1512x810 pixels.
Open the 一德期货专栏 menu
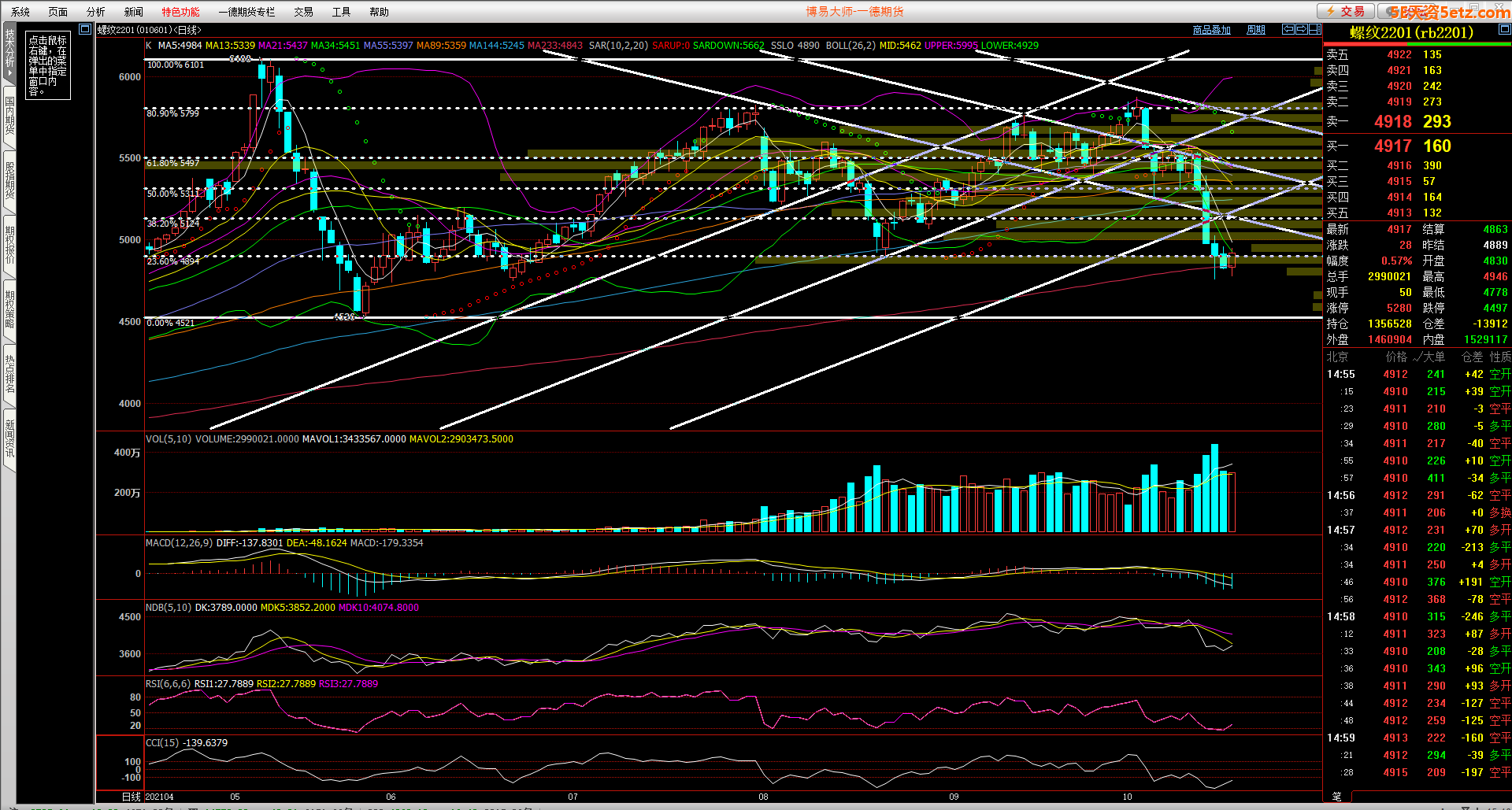click(246, 12)
